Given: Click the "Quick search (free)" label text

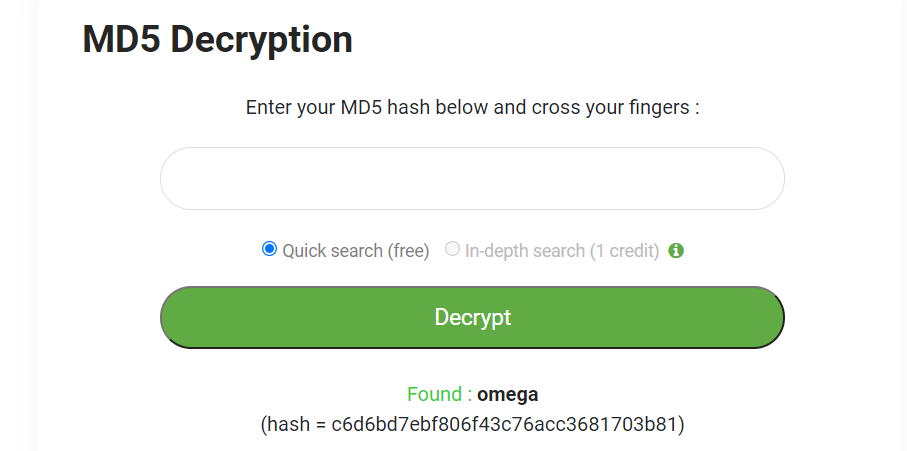Looking at the screenshot, I should coord(355,250).
